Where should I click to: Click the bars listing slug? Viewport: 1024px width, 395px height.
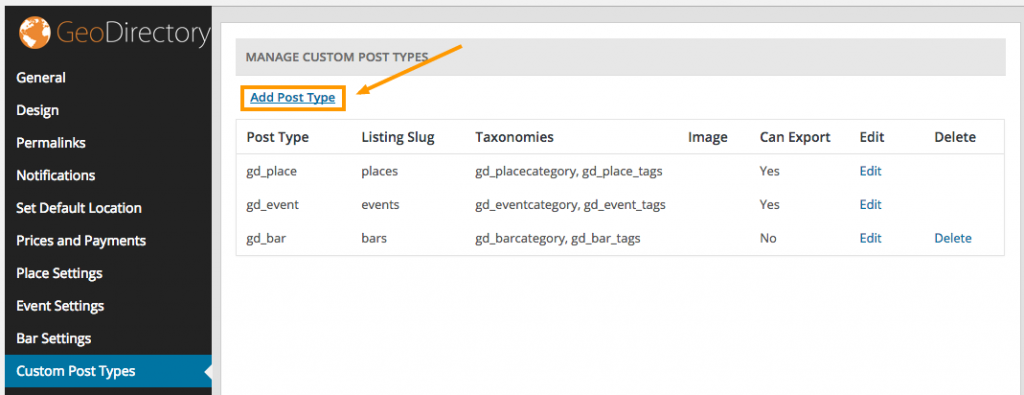(x=374, y=238)
